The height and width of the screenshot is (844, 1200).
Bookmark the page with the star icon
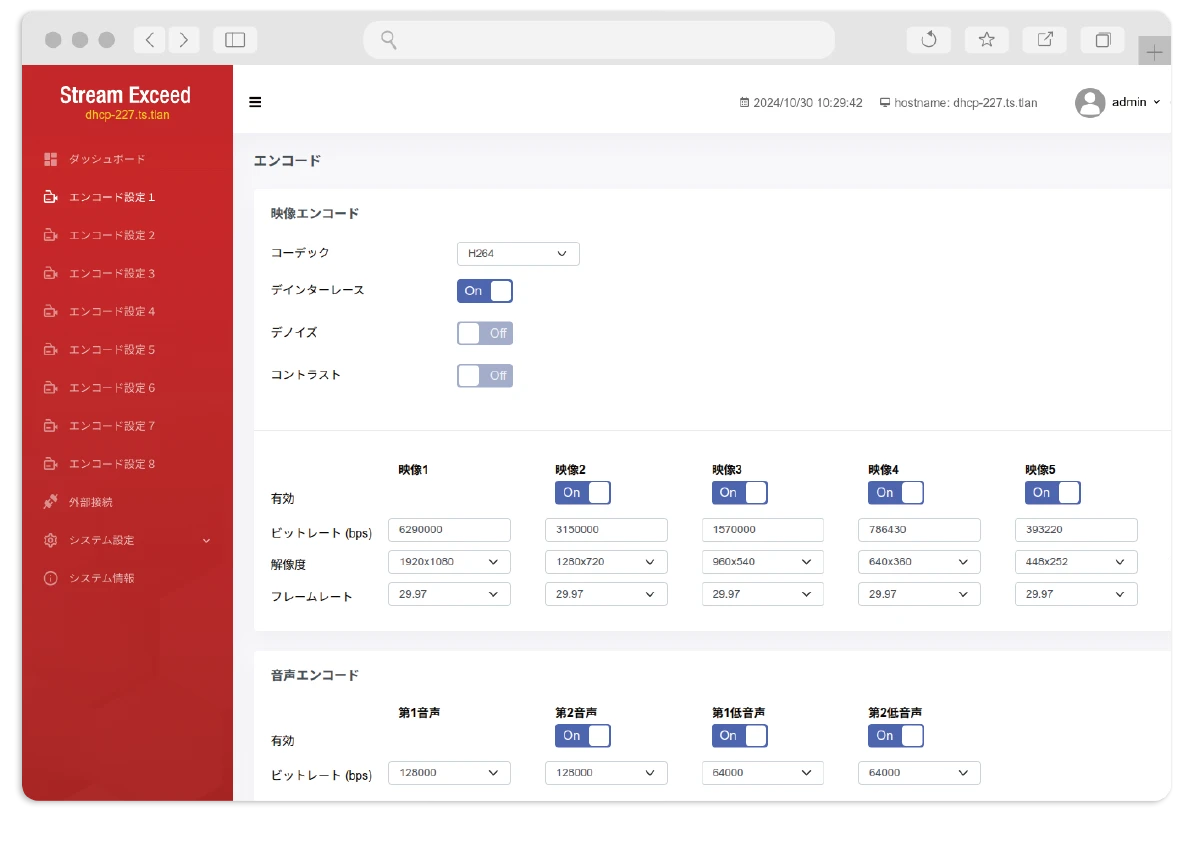(x=986, y=40)
